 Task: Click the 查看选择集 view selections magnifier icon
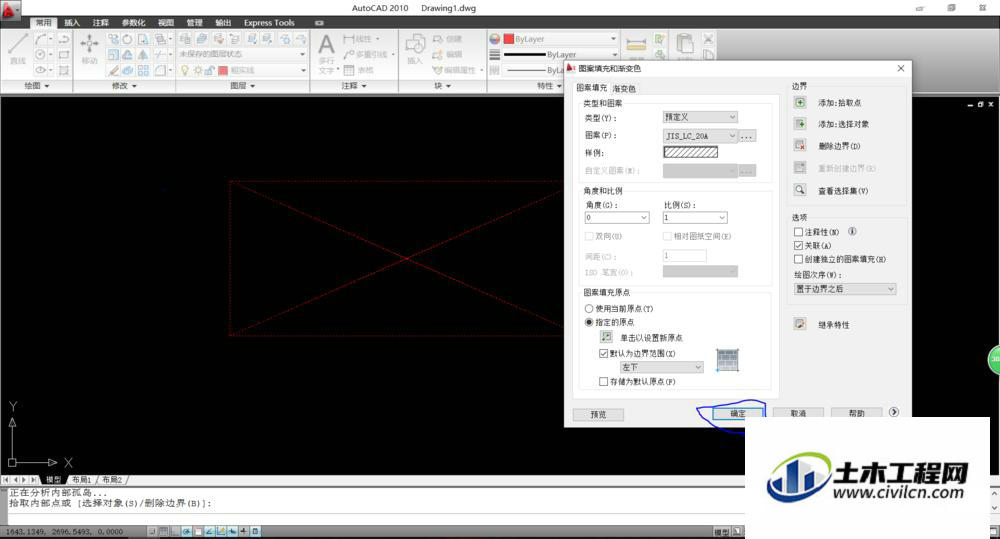(x=800, y=190)
